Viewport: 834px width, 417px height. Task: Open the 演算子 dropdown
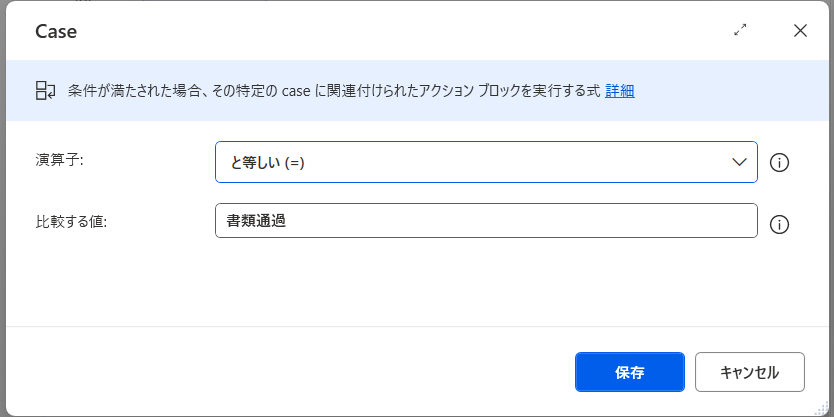point(485,162)
